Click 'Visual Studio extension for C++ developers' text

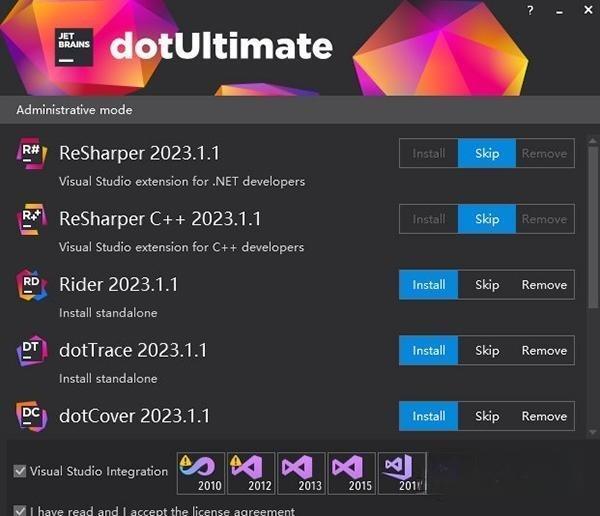click(x=181, y=247)
